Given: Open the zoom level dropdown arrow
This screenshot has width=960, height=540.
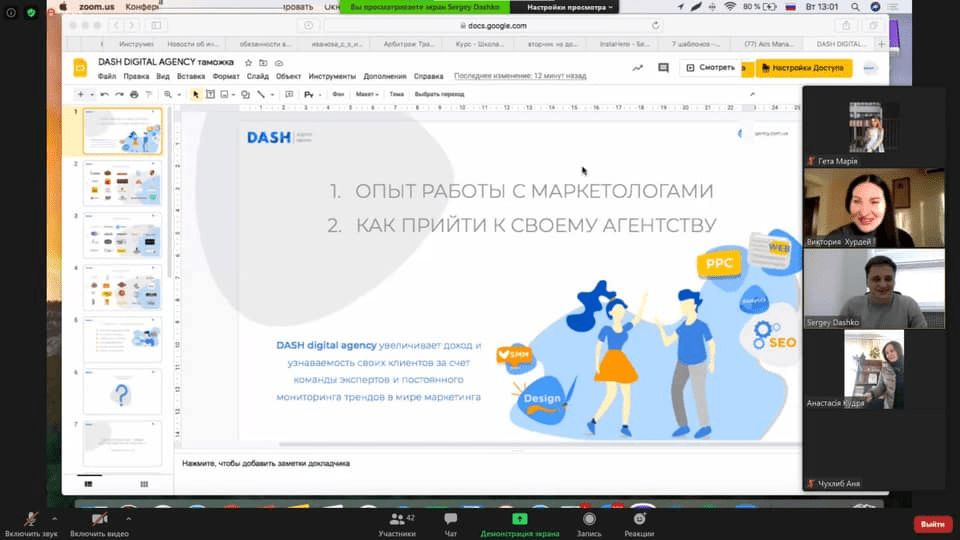Looking at the screenshot, I should [x=179, y=95].
